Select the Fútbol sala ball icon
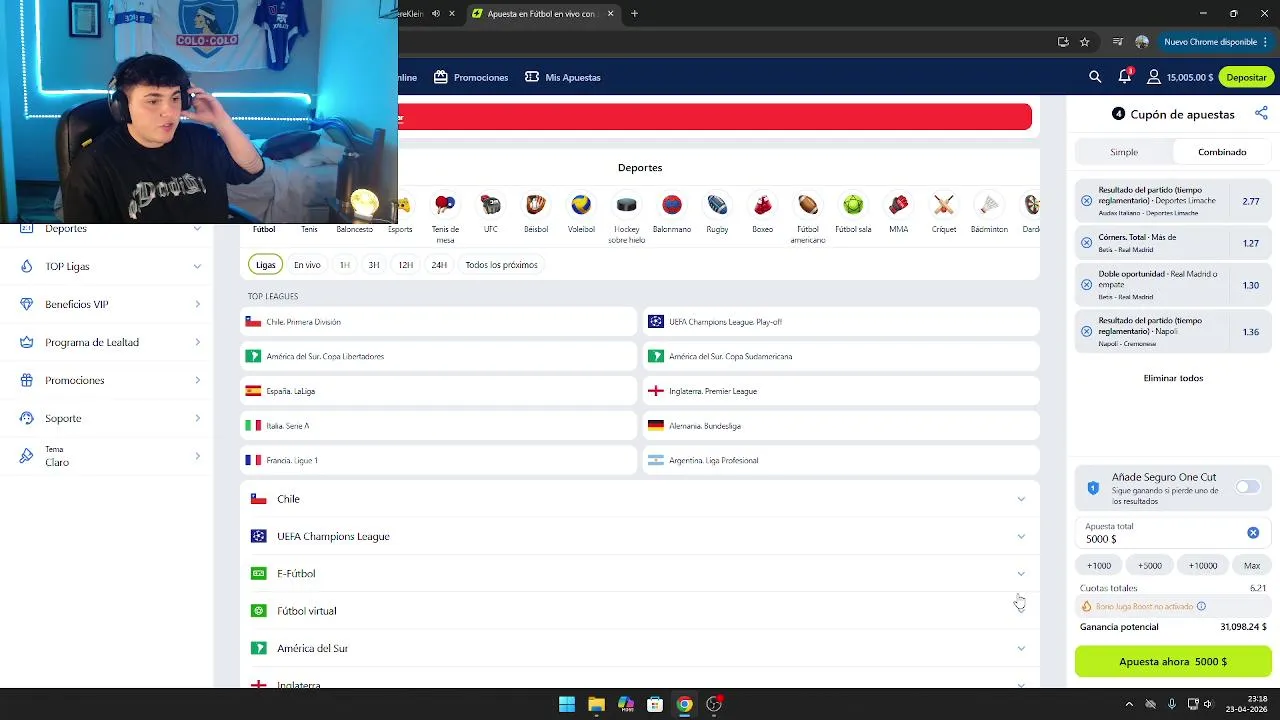This screenshot has height=720, width=1280. coord(853,205)
